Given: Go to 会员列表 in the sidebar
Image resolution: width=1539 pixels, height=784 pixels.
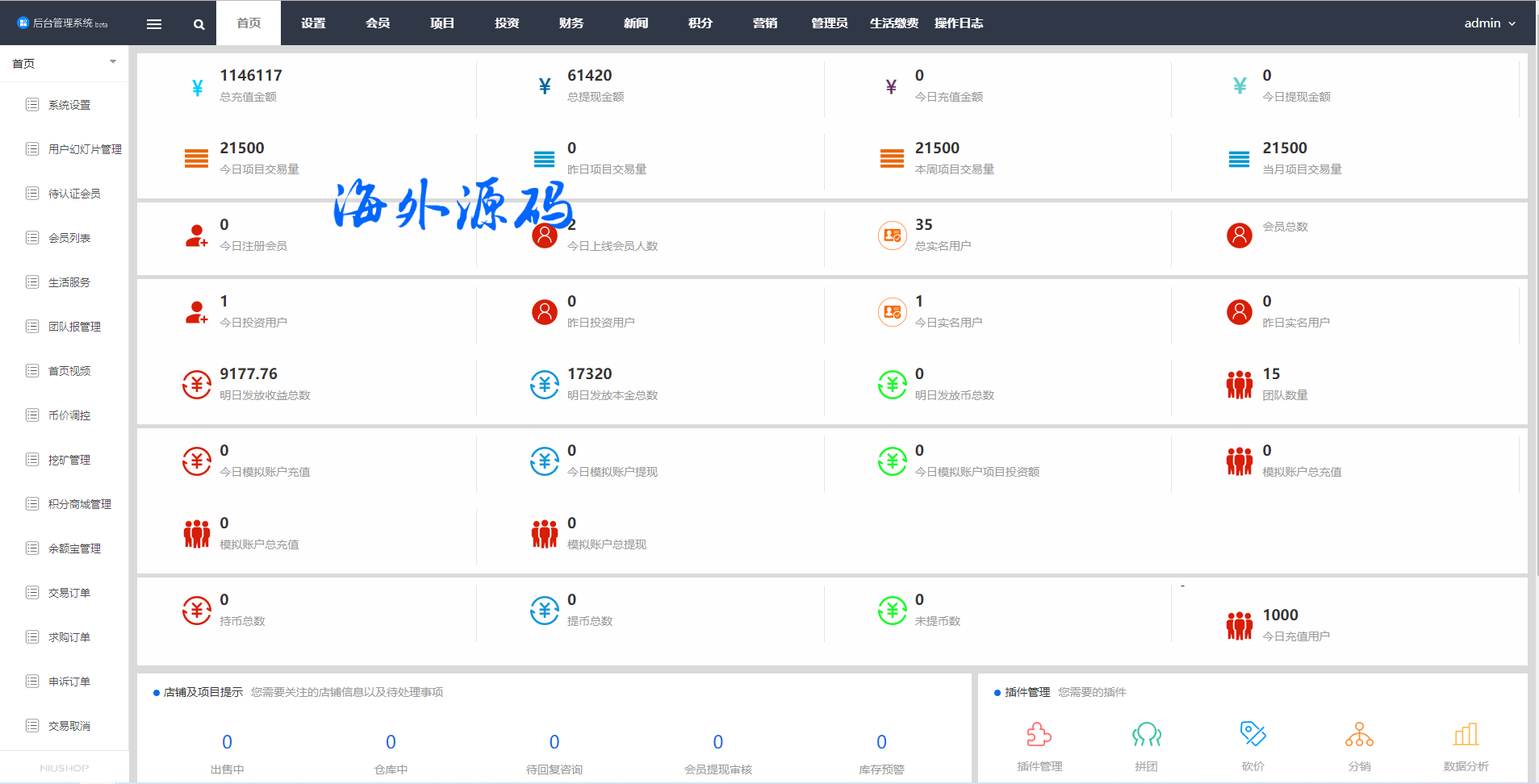Looking at the screenshot, I should (x=69, y=238).
